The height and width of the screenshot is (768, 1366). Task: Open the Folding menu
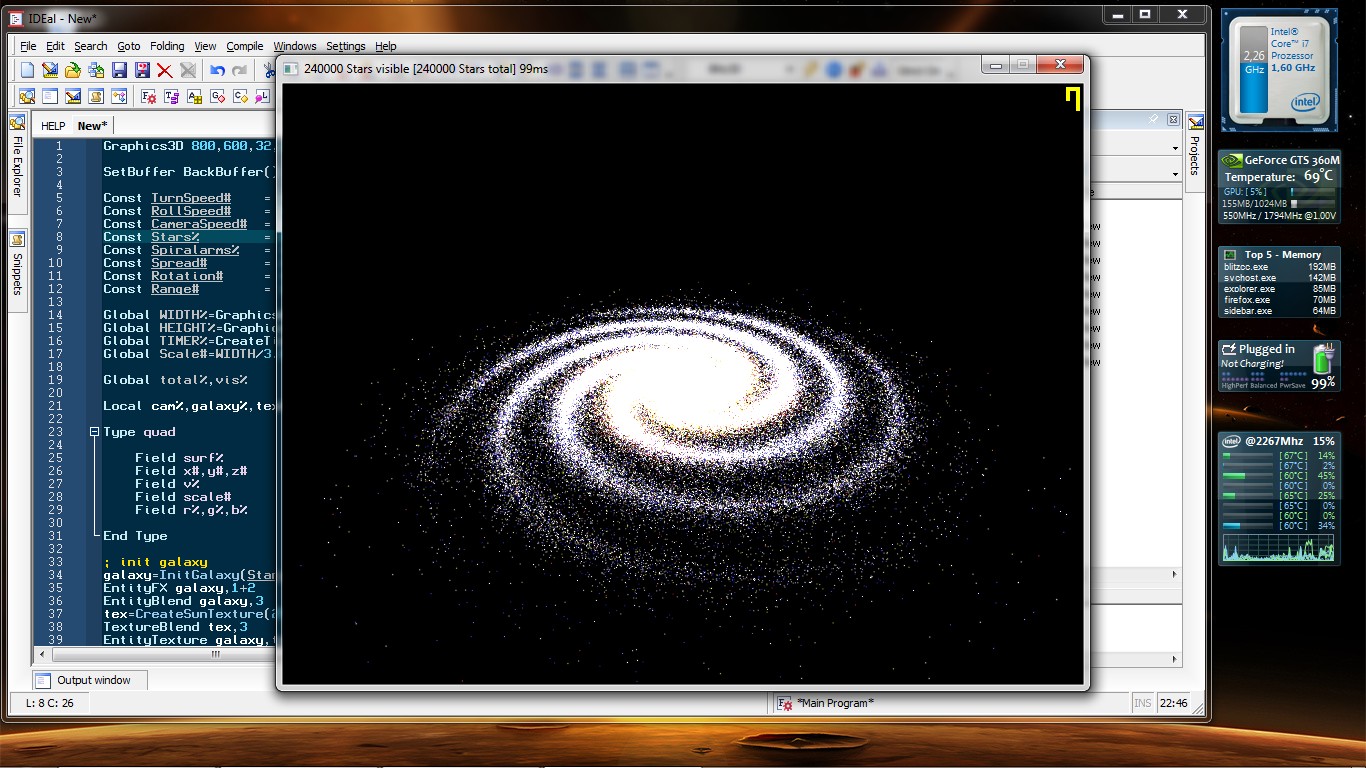tap(167, 46)
